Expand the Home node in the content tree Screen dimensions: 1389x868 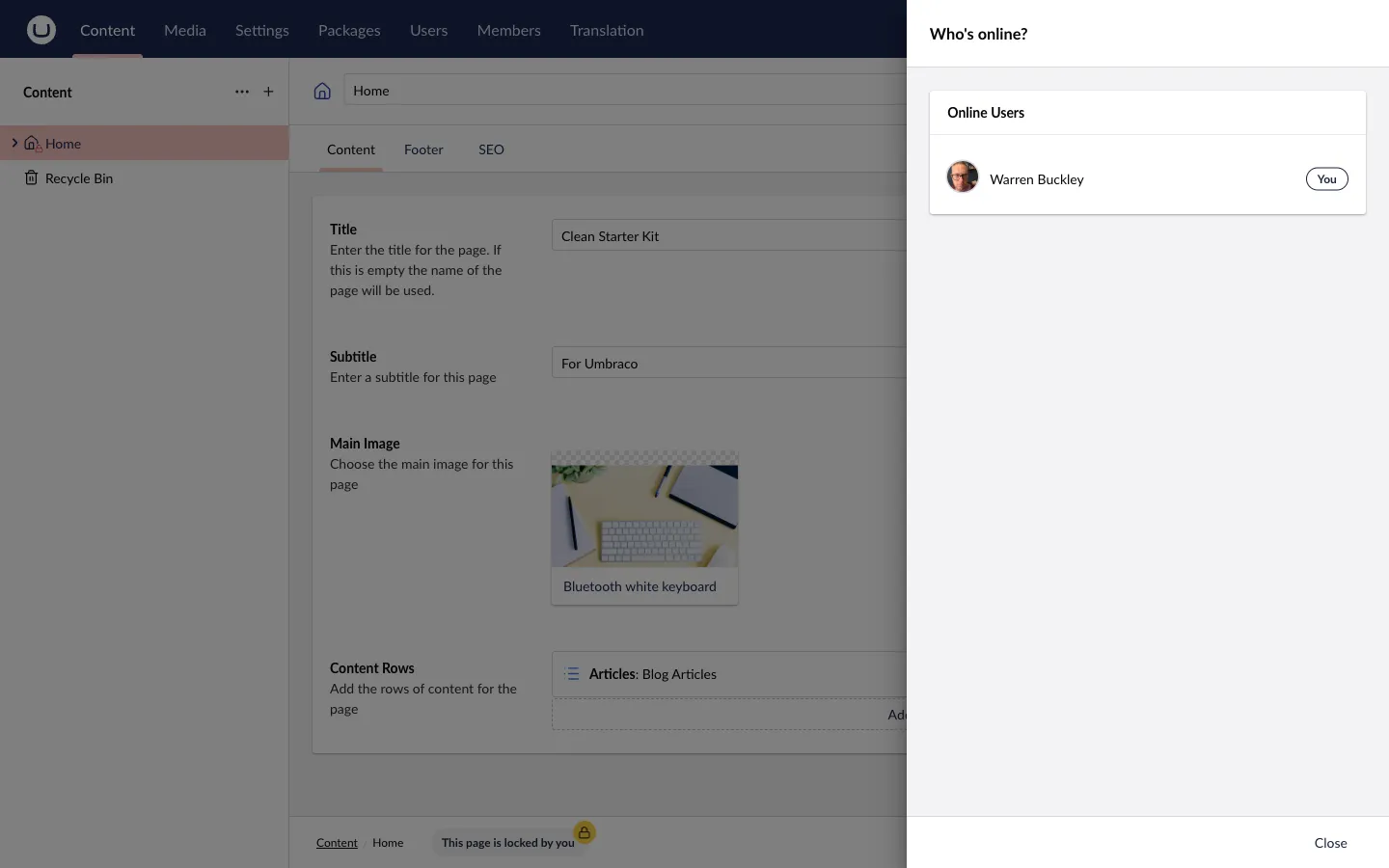[14, 143]
